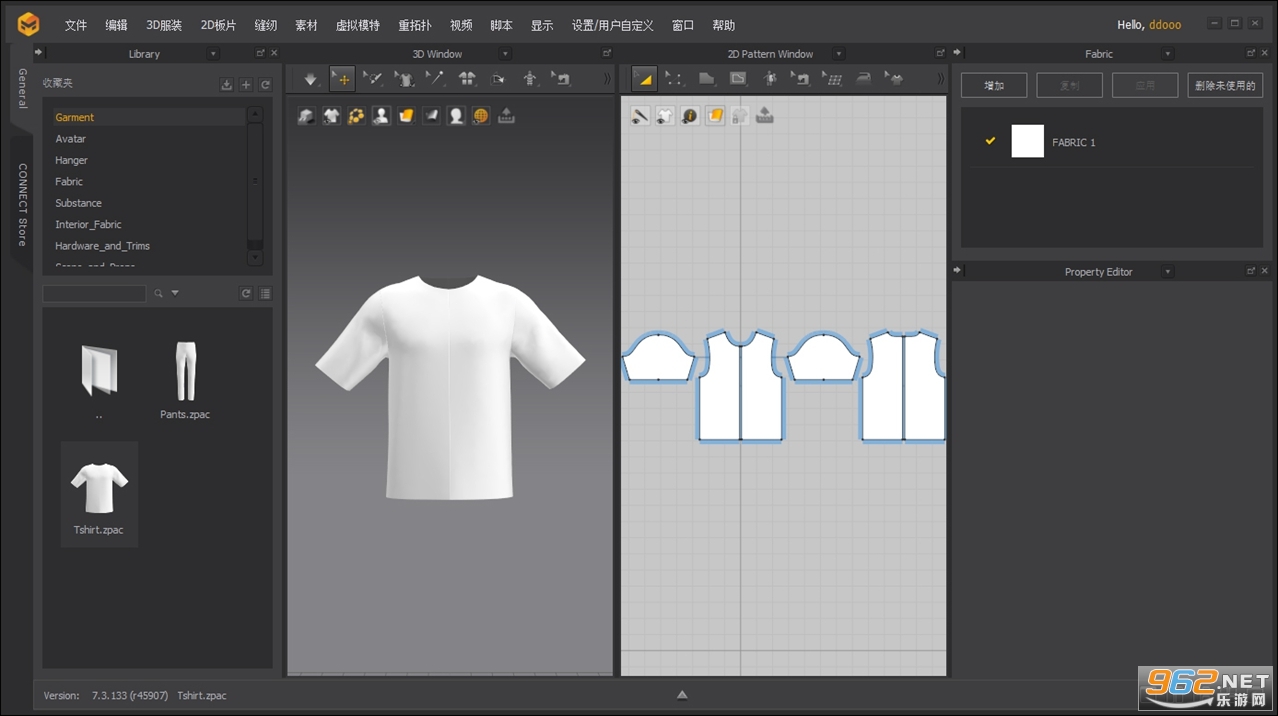Select the Steam iron tool
The image size is (1278, 716).
pos(864,79)
